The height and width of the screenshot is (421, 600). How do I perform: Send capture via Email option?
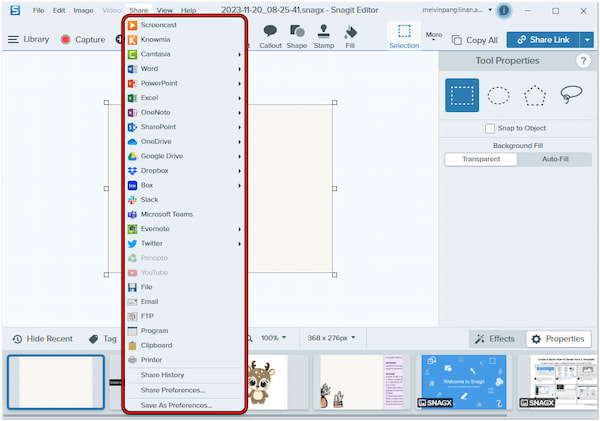(x=185, y=301)
